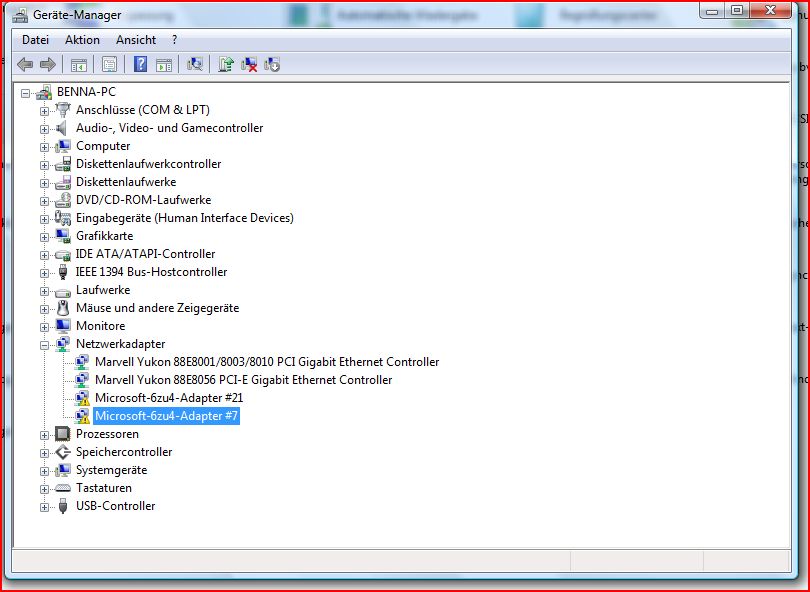The image size is (810, 592).
Task: Open the Aktion menu
Action: 82,40
